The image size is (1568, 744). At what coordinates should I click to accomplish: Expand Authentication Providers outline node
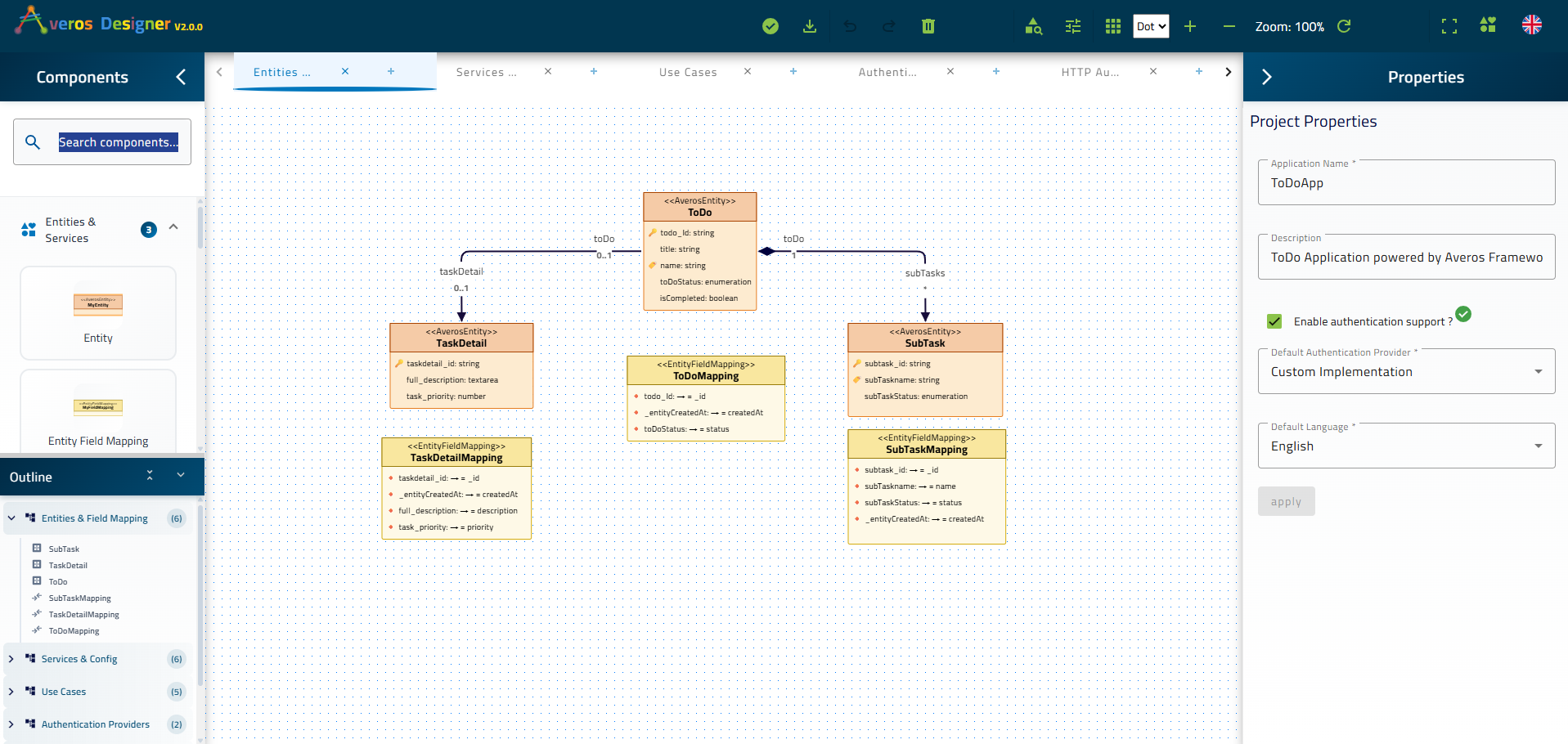(11, 724)
